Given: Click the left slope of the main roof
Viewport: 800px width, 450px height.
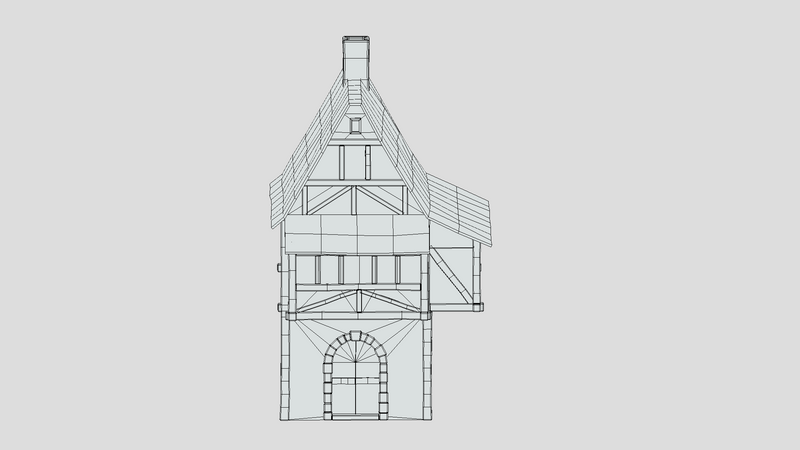Looking at the screenshot, I should [x=309, y=151].
